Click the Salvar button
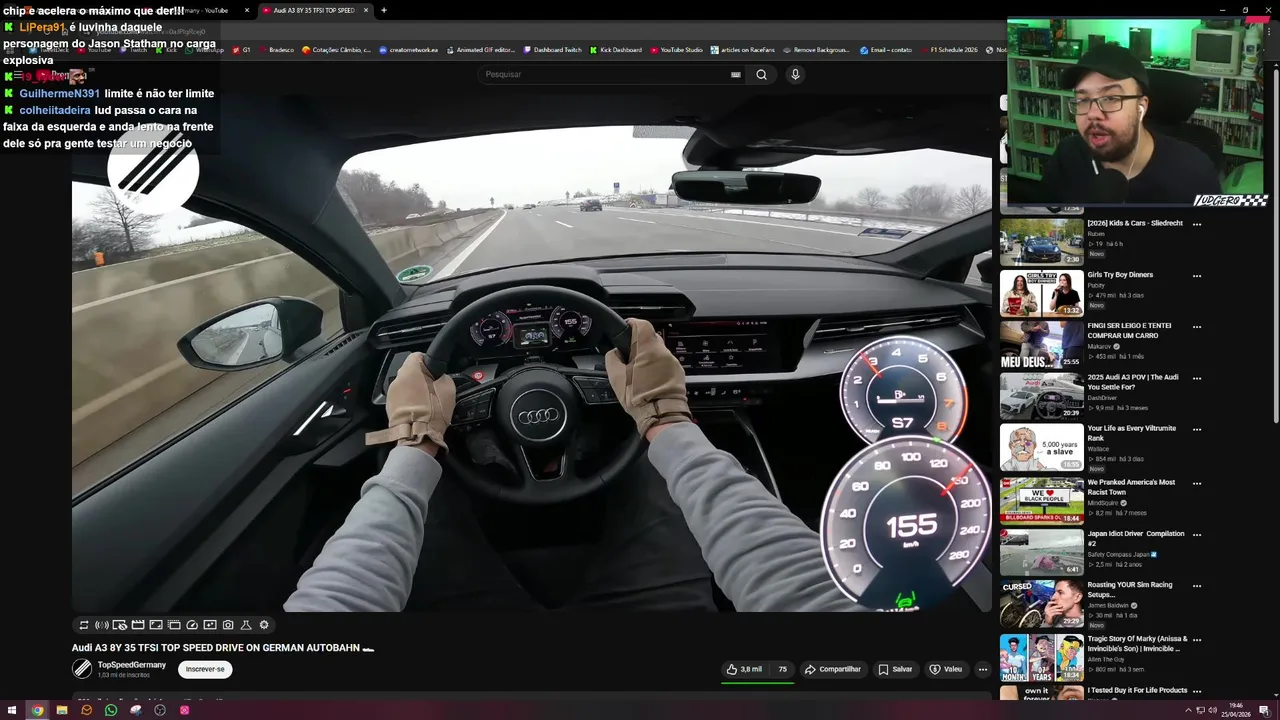Image resolution: width=1280 pixels, height=720 pixels. pos(895,669)
